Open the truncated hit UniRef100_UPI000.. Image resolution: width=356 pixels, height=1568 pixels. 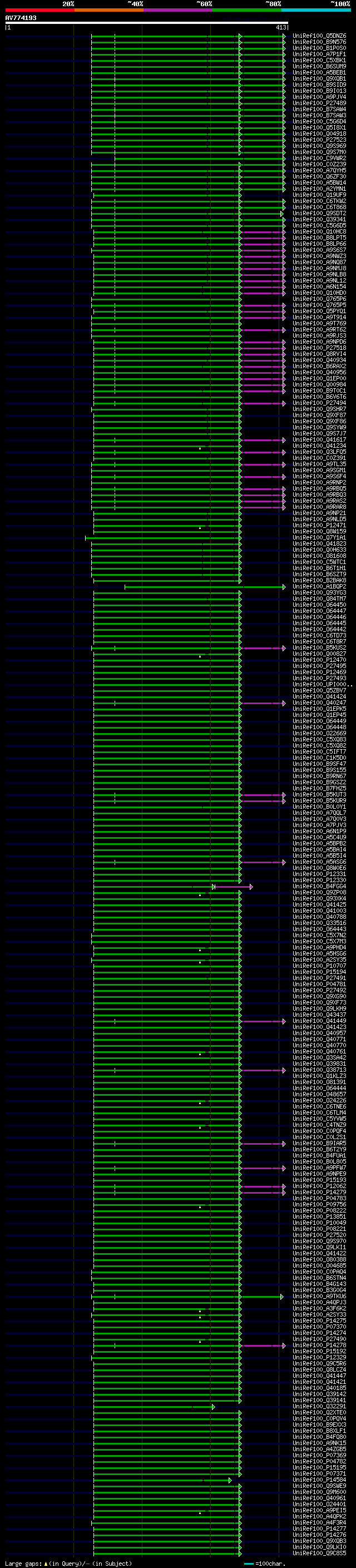click(x=322, y=685)
